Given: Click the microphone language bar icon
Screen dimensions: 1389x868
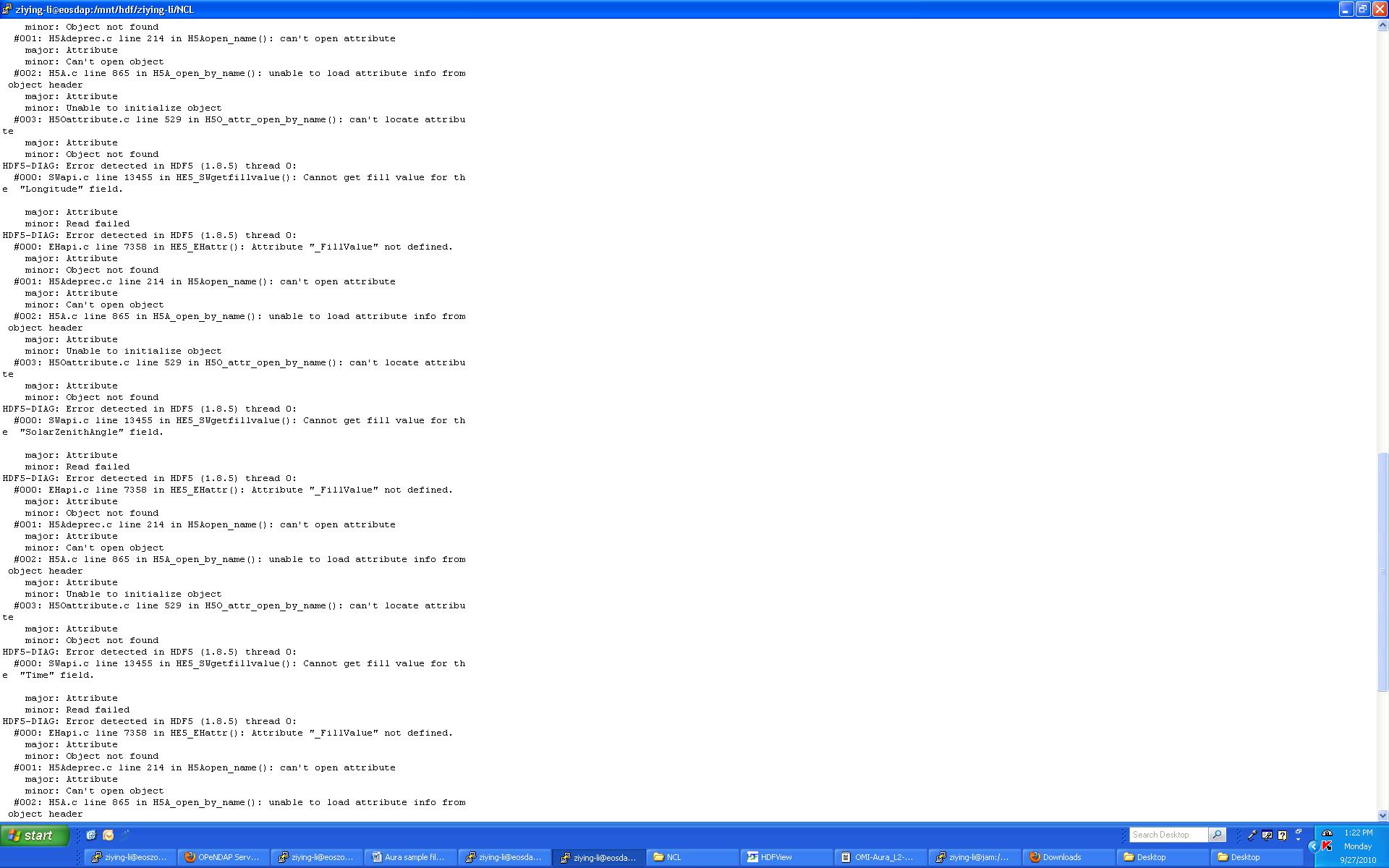Looking at the screenshot, I should (x=1252, y=835).
